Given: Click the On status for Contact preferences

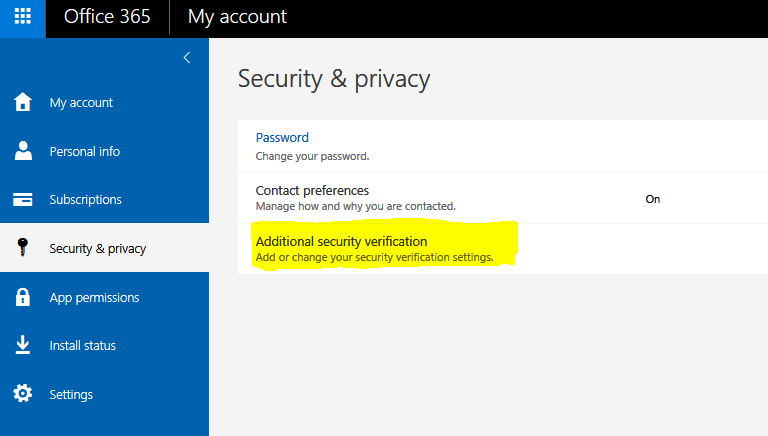Looking at the screenshot, I should coord(652,199).
